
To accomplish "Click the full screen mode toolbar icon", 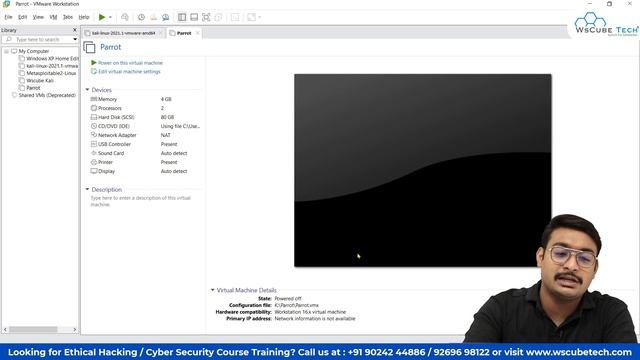I will 206,17.
